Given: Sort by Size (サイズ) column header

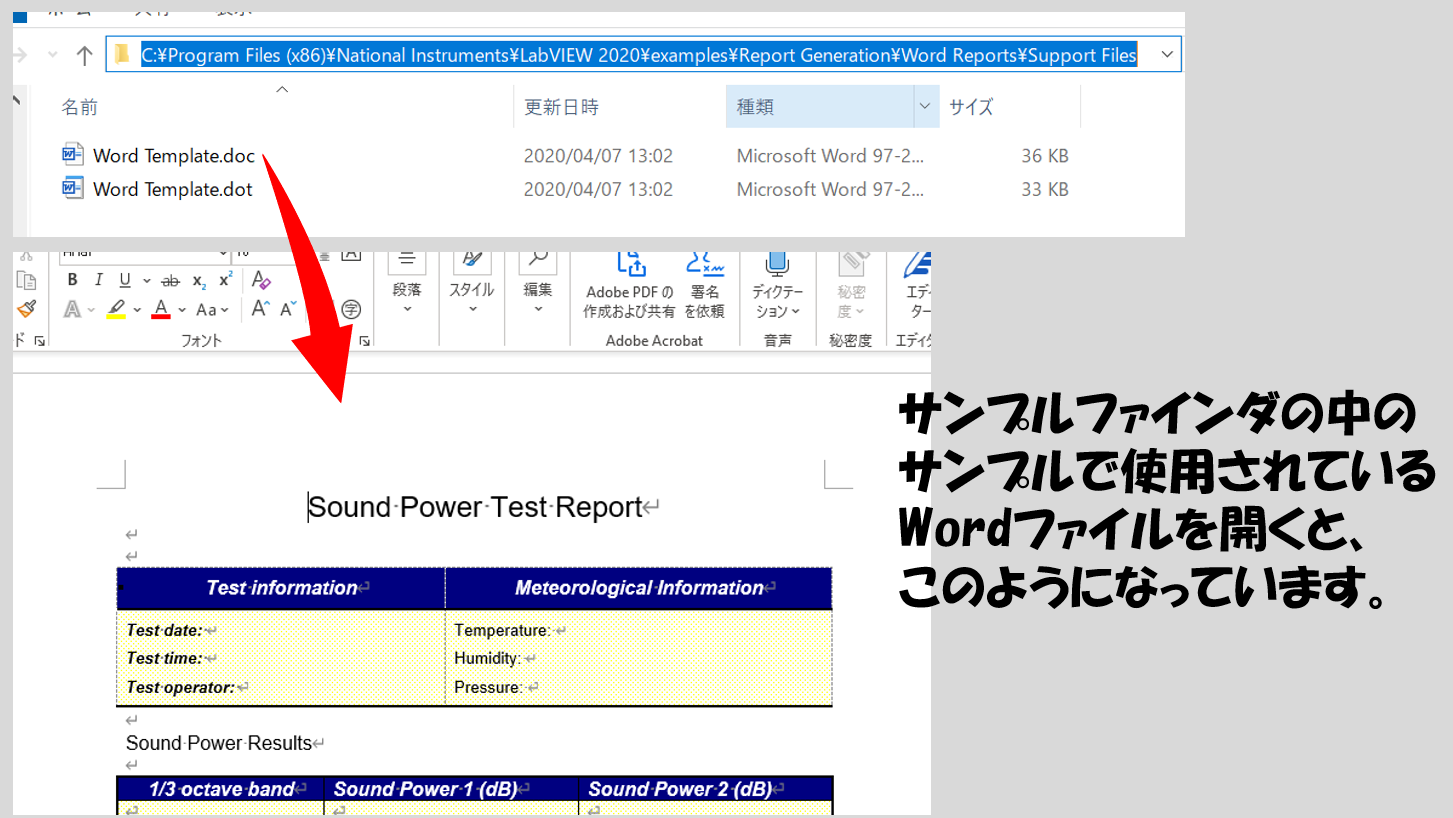Looking at the screenshot, I should tap(971, 107).
